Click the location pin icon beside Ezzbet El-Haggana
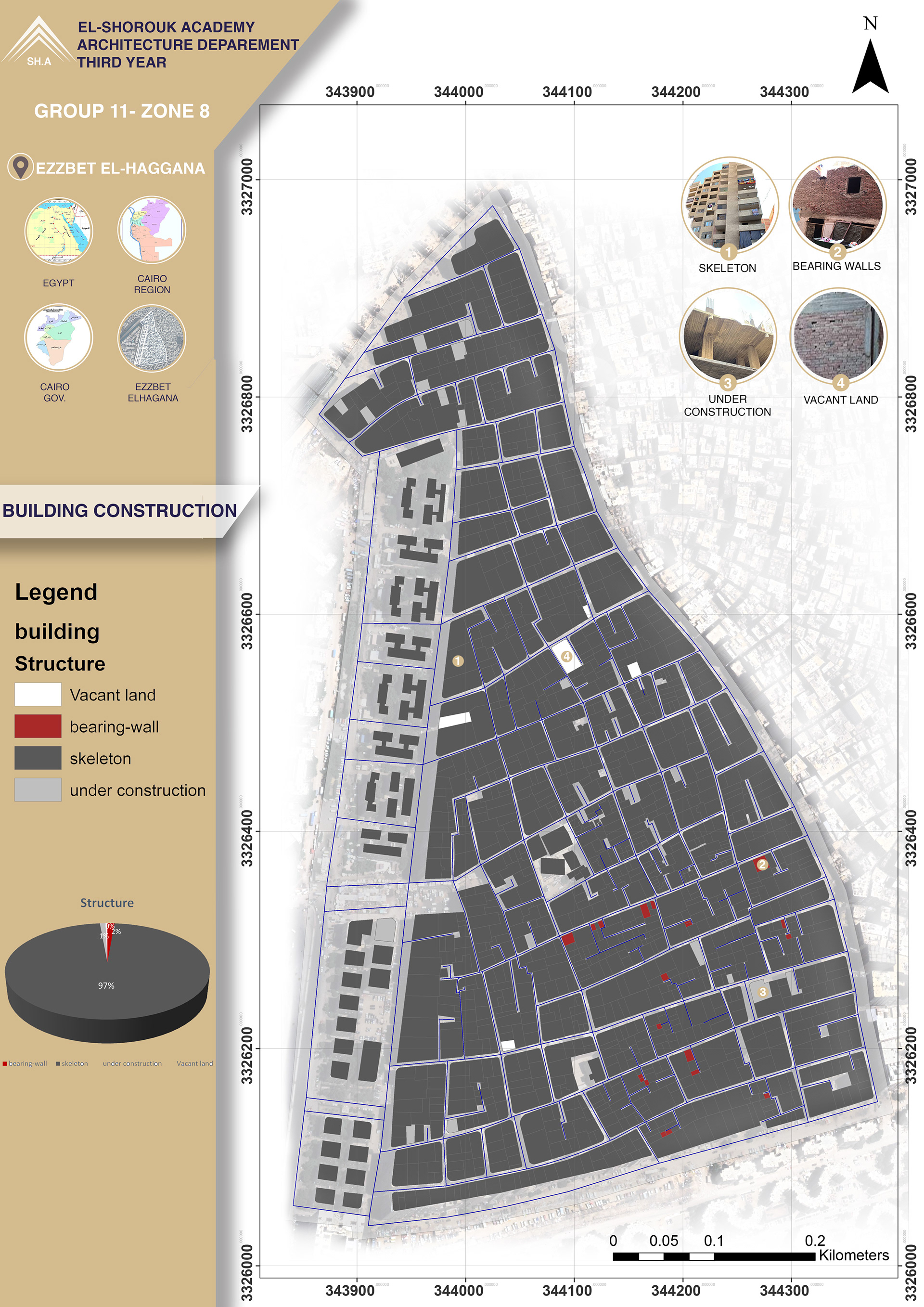 pyautogui.click(x=21, y=168)
